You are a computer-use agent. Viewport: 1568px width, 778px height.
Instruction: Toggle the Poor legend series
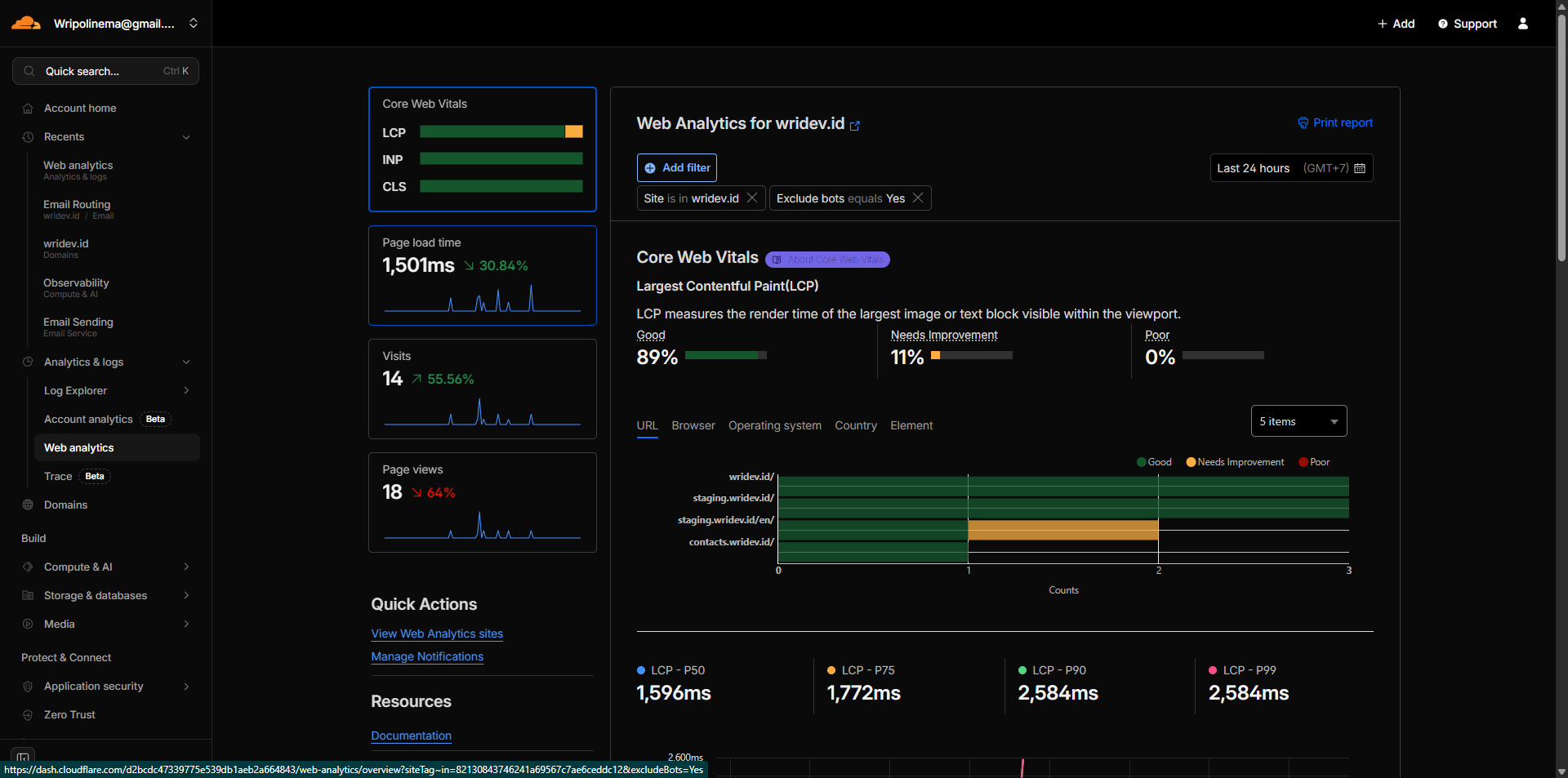coord(1313,462)
